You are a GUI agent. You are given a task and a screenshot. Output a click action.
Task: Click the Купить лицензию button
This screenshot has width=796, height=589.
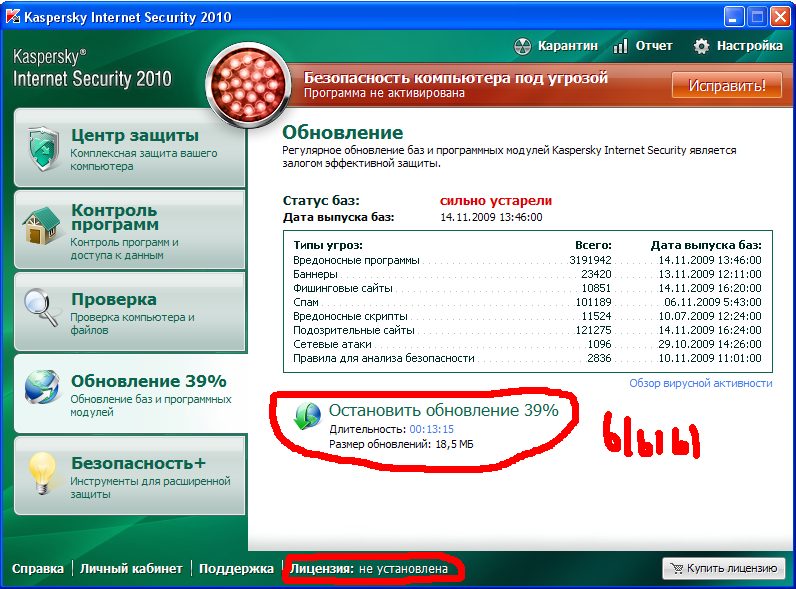(723, 568)
